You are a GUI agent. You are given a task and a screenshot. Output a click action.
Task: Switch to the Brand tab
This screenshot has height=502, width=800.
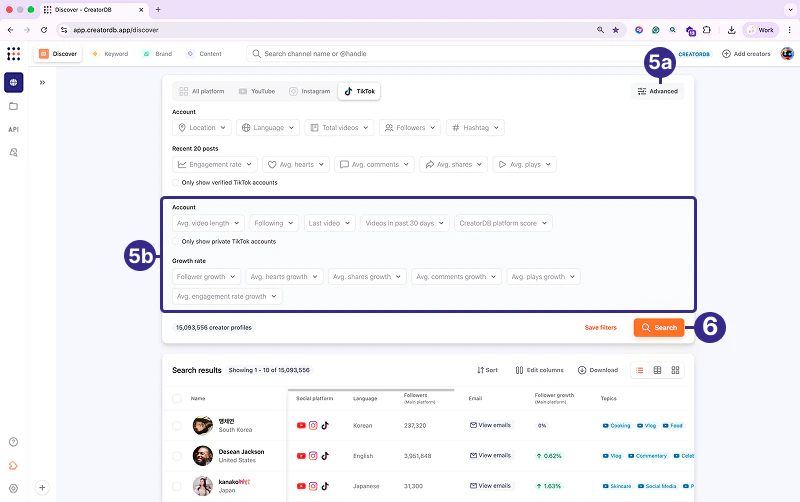pos(158,54)
